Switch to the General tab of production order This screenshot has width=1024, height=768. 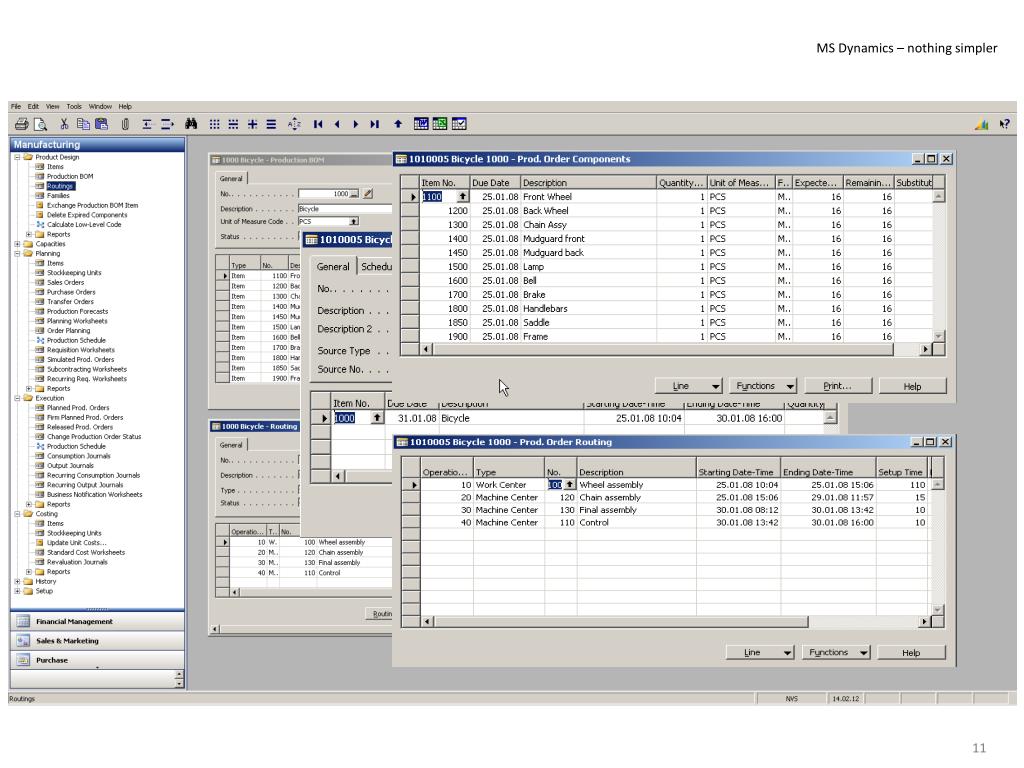point(333,267)
